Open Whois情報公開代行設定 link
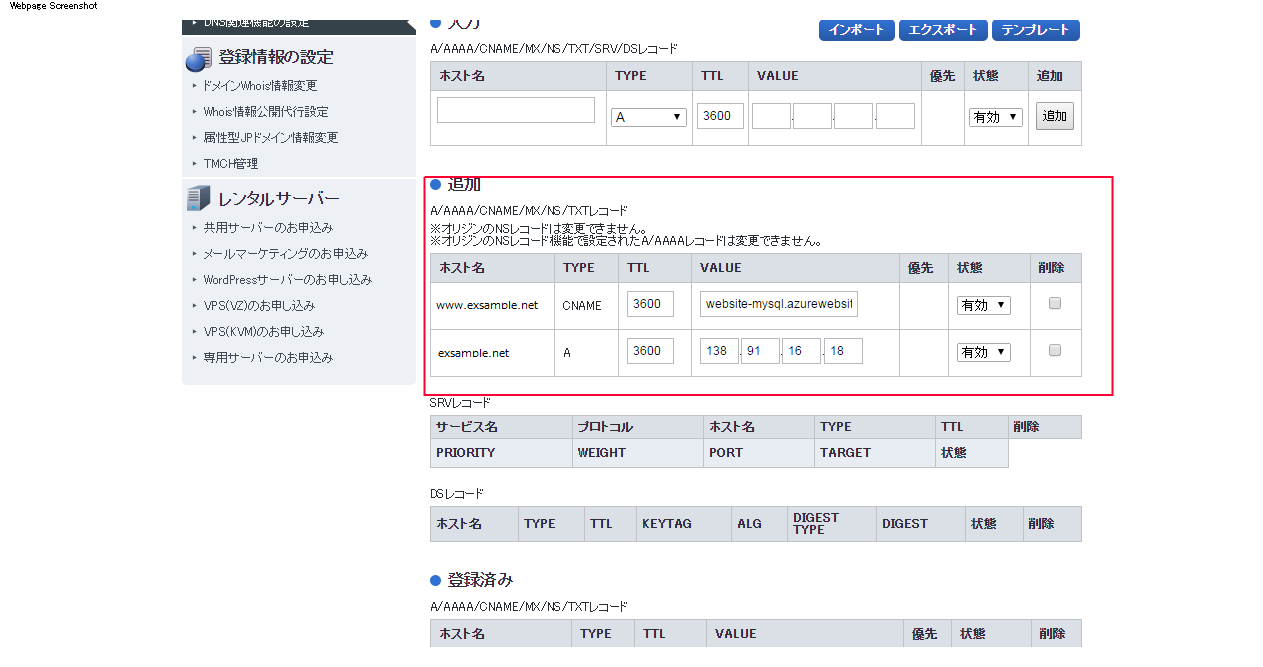1263x667 pixels. tap(265, 112)
